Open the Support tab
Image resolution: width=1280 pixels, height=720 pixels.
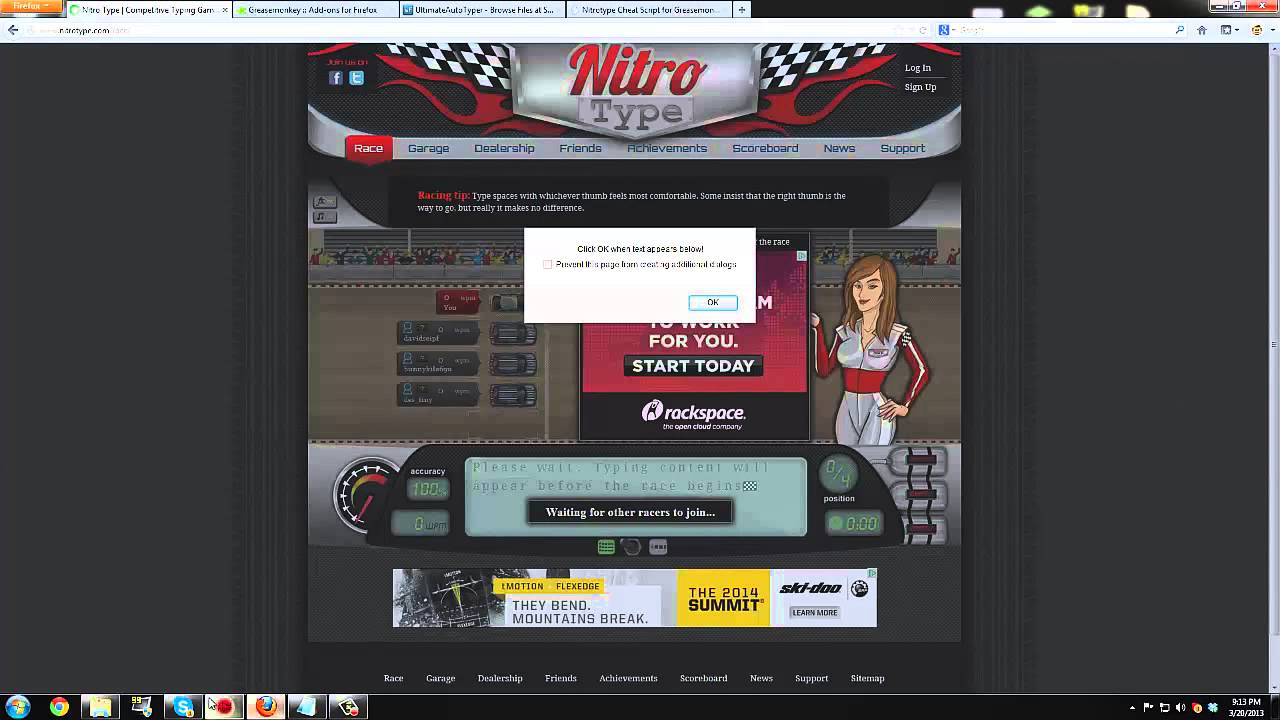click(x=902, y=148)
